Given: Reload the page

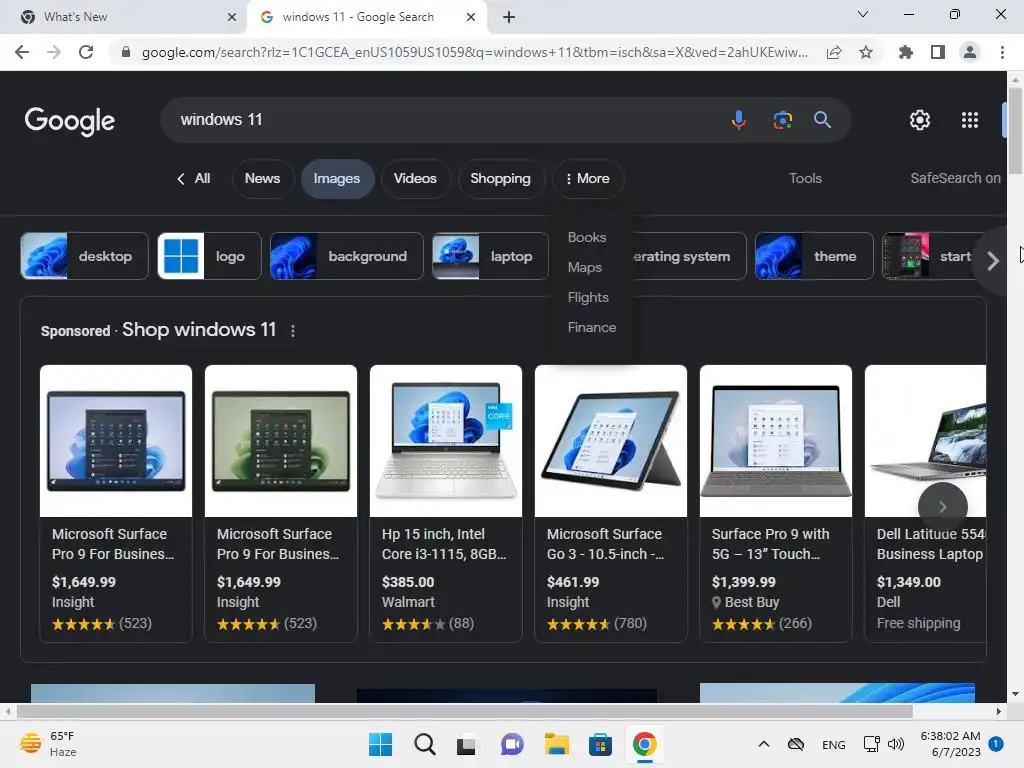Looking at the screenshot, I should [x=86, y=52].
